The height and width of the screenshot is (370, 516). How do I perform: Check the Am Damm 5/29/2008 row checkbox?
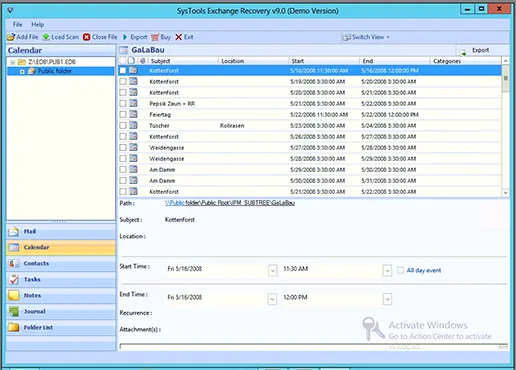coord(123,169)
